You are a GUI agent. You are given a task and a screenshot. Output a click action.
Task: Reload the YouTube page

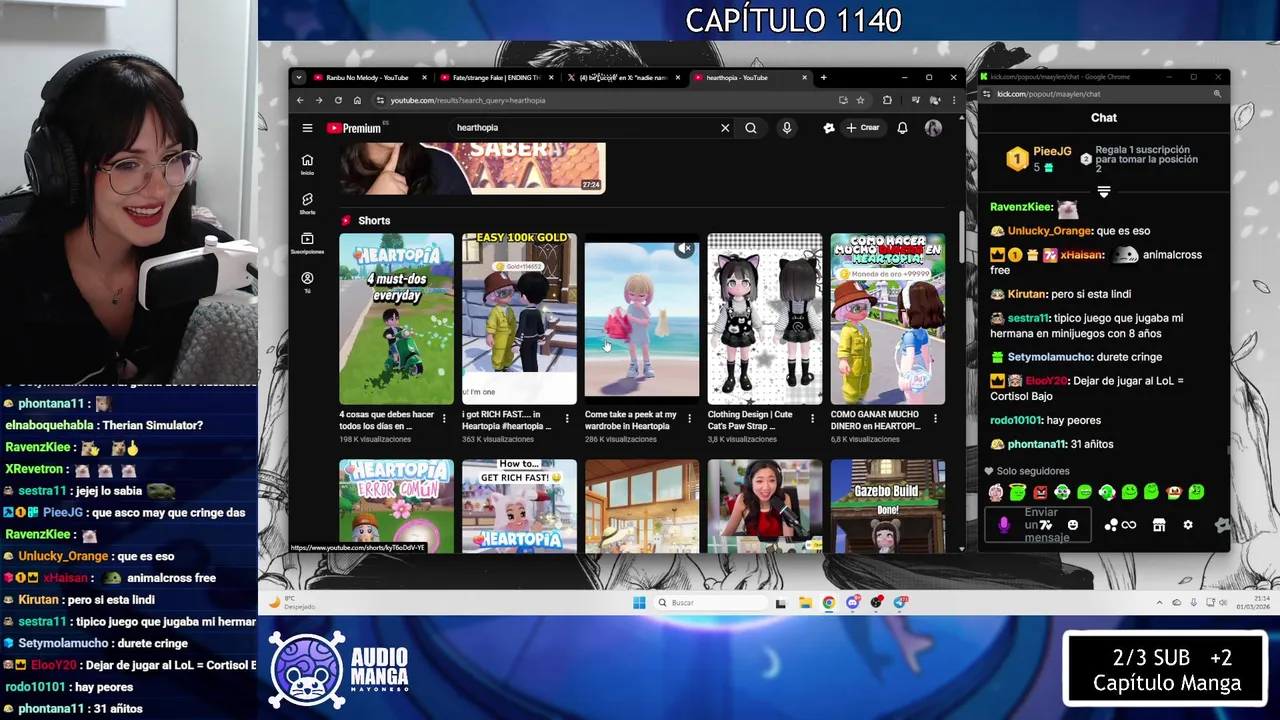[338, 100]
